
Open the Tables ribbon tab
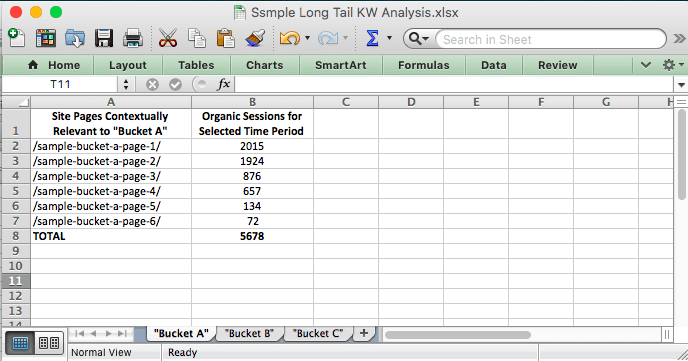196,65
